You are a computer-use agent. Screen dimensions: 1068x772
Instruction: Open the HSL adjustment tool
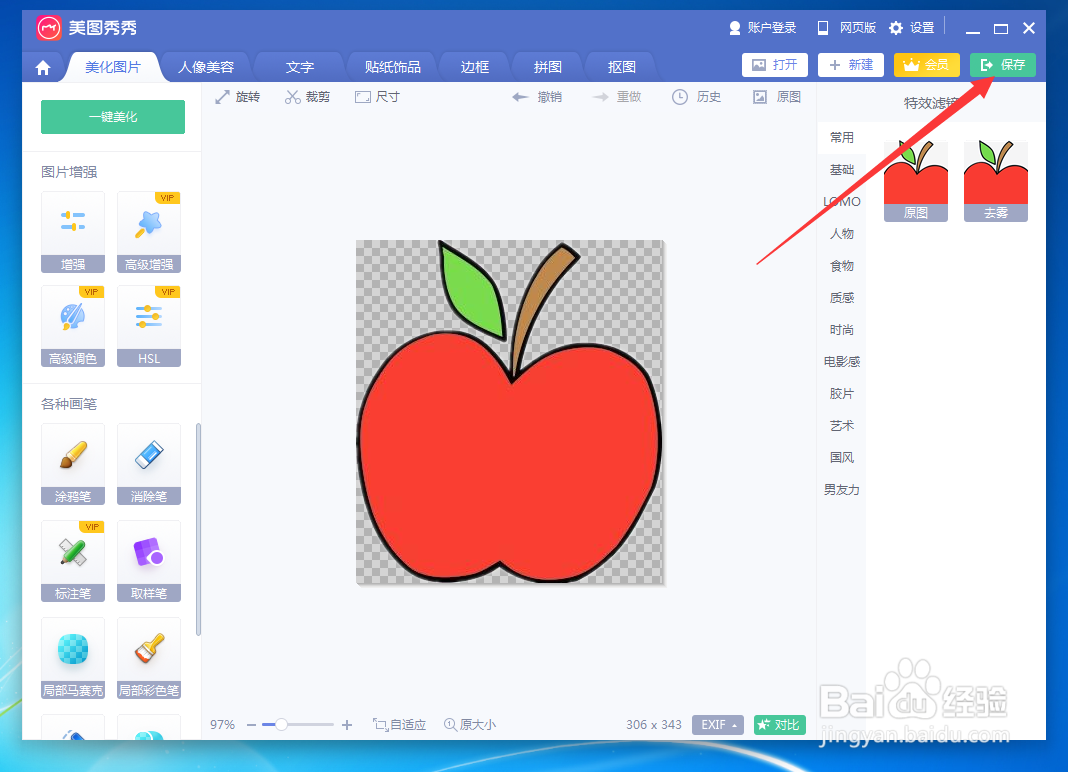[x=148, y=326]
